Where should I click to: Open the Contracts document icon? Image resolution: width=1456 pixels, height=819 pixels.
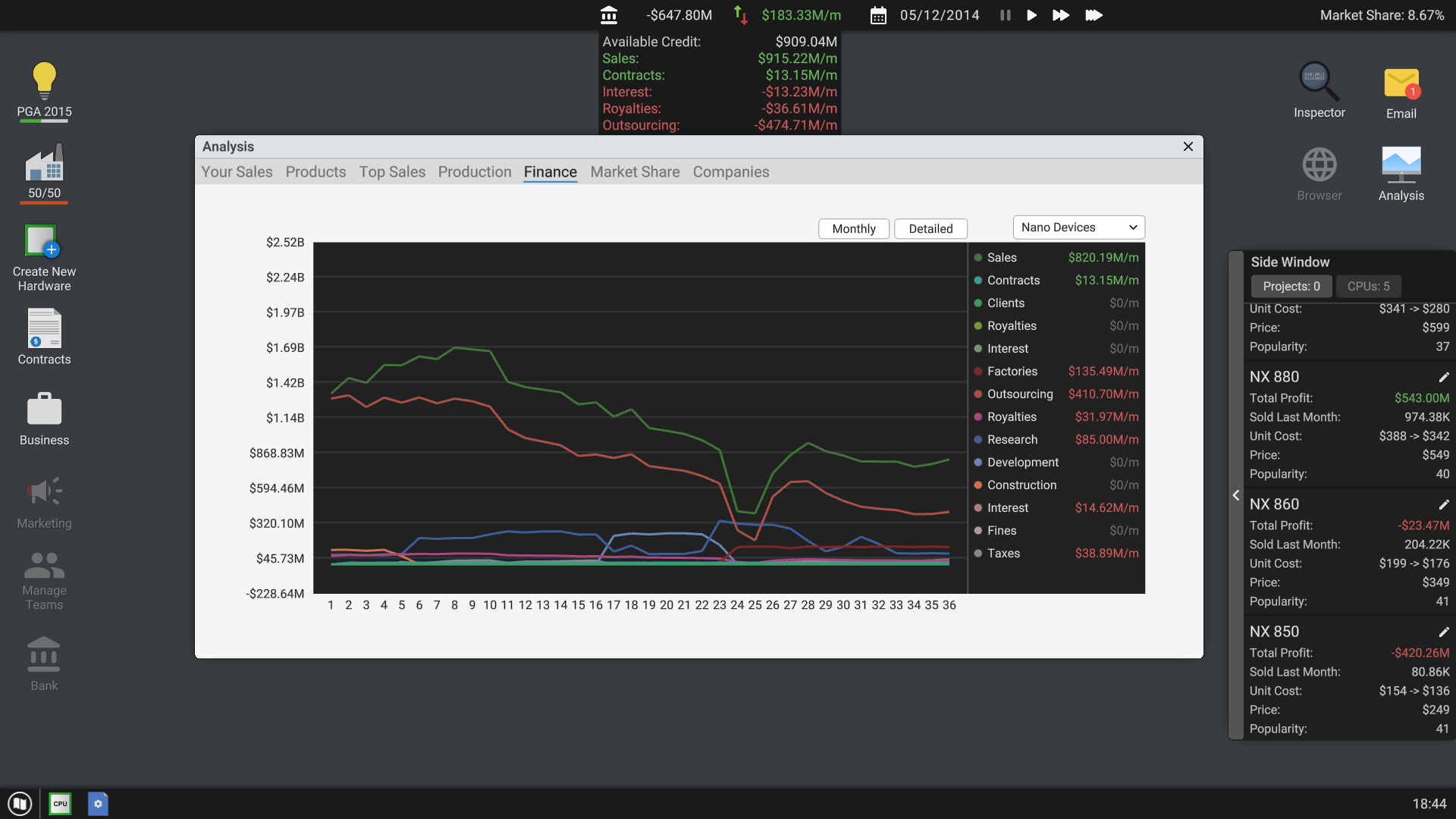(43, 329)
